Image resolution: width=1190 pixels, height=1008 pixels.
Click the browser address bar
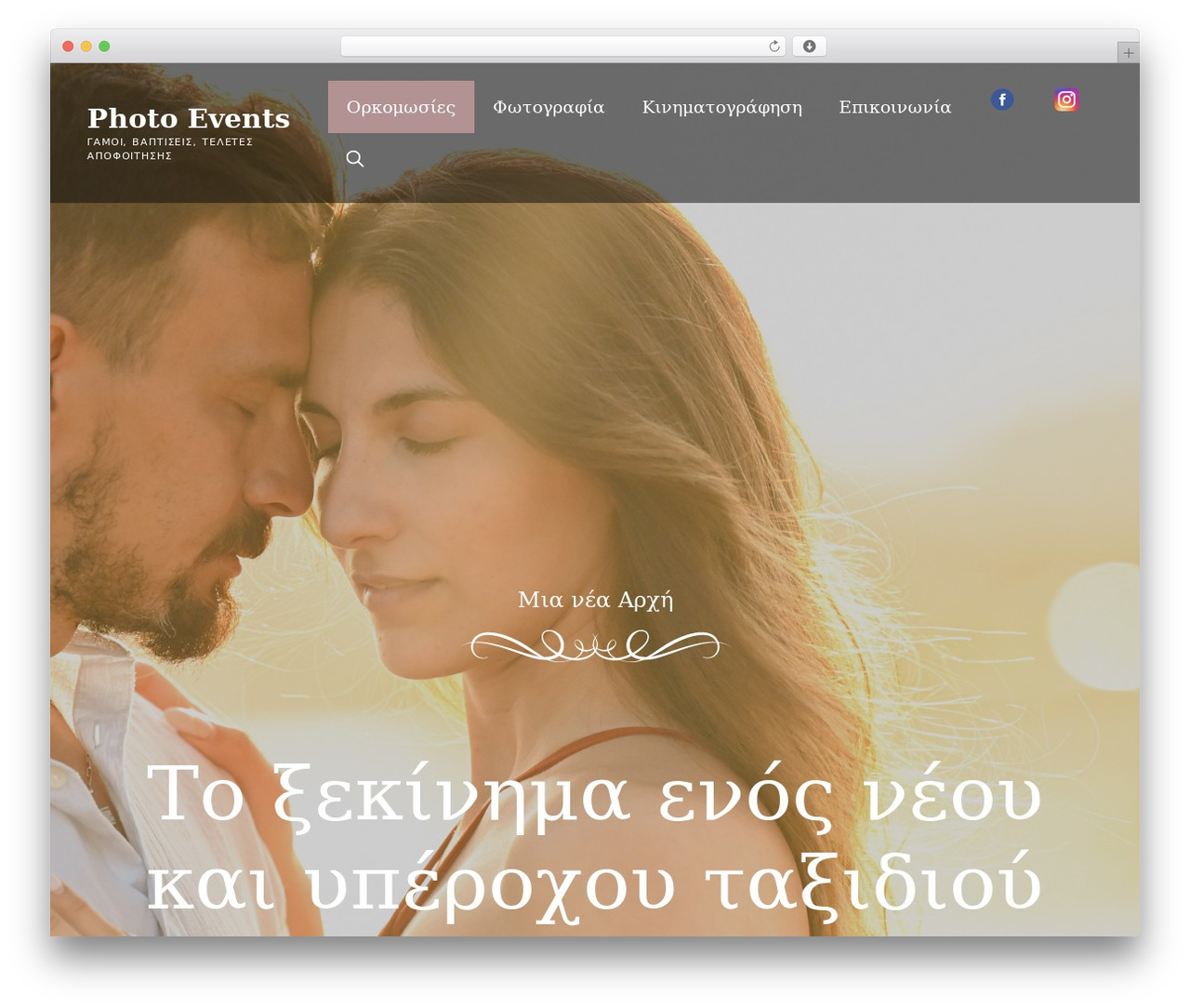[562, 46]
